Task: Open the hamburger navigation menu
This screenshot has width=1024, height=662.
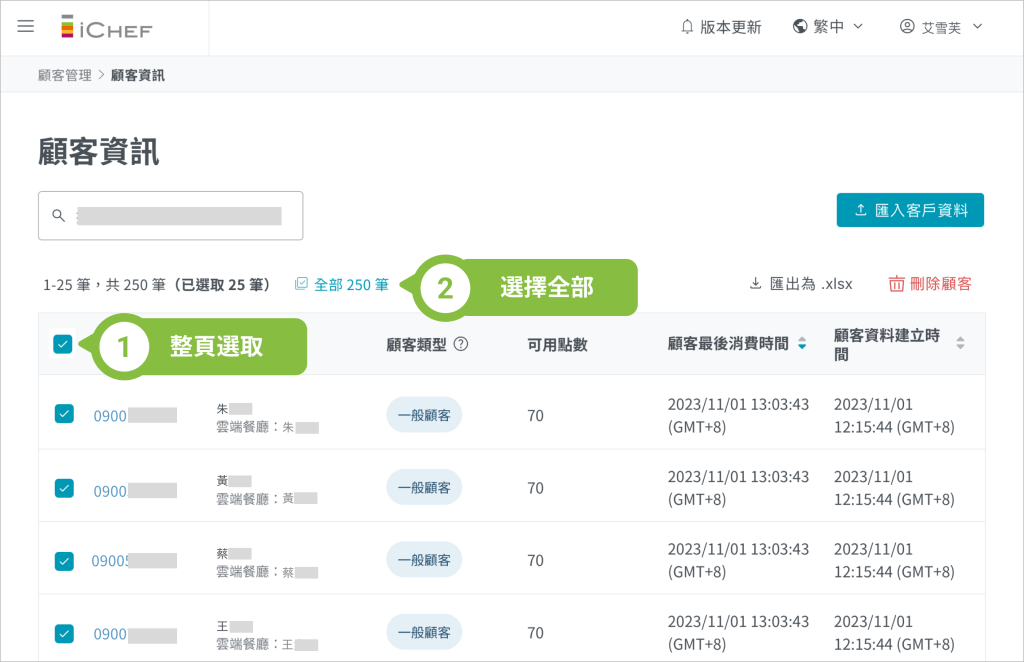Action: point(26,27)
